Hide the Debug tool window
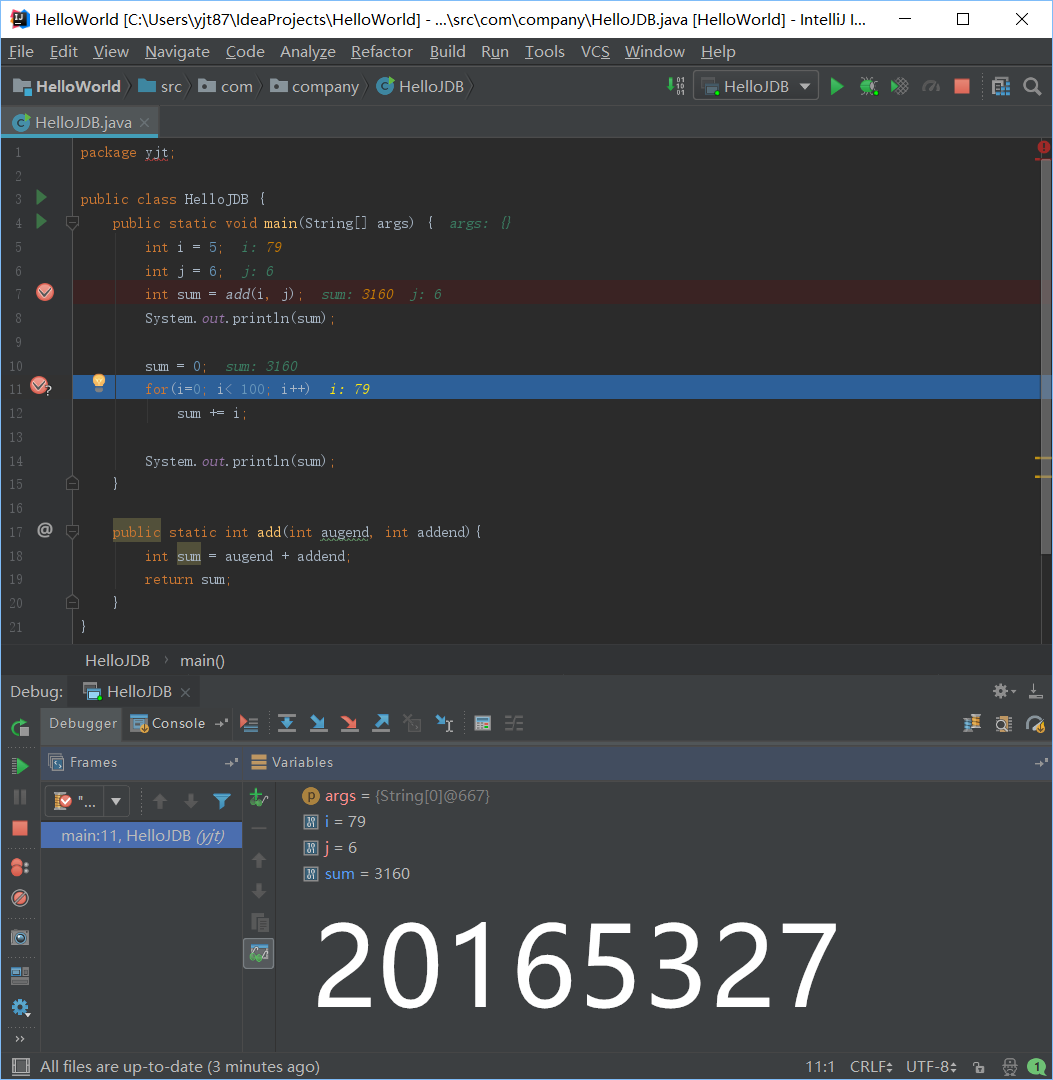 coord(1034,691)
